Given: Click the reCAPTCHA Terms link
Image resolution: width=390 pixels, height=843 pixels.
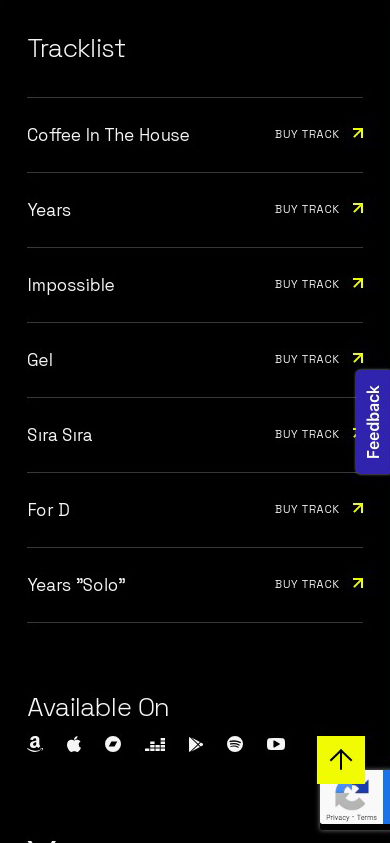Looking at the screenshot, I should [x=367, y=817].
